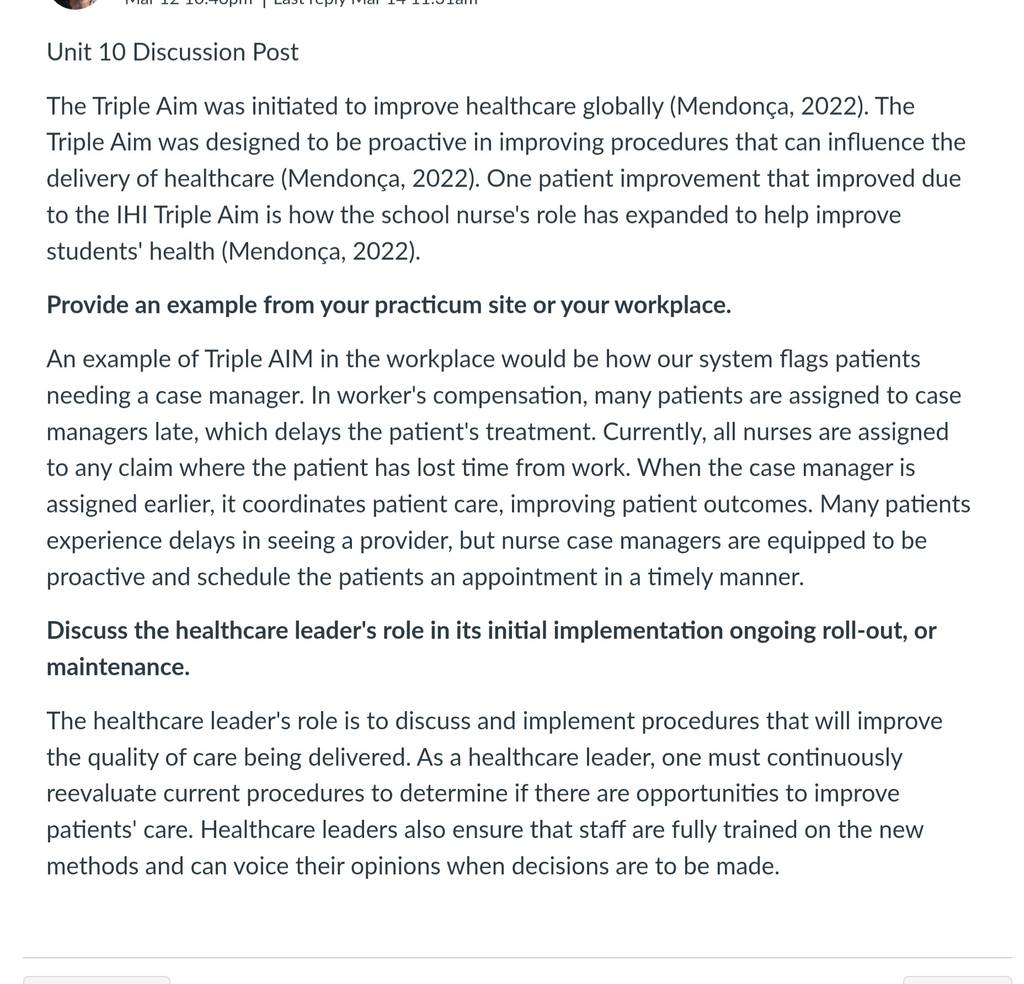
Task: Click the partially visible button at bottom left
Action: [x=97, y=980]
